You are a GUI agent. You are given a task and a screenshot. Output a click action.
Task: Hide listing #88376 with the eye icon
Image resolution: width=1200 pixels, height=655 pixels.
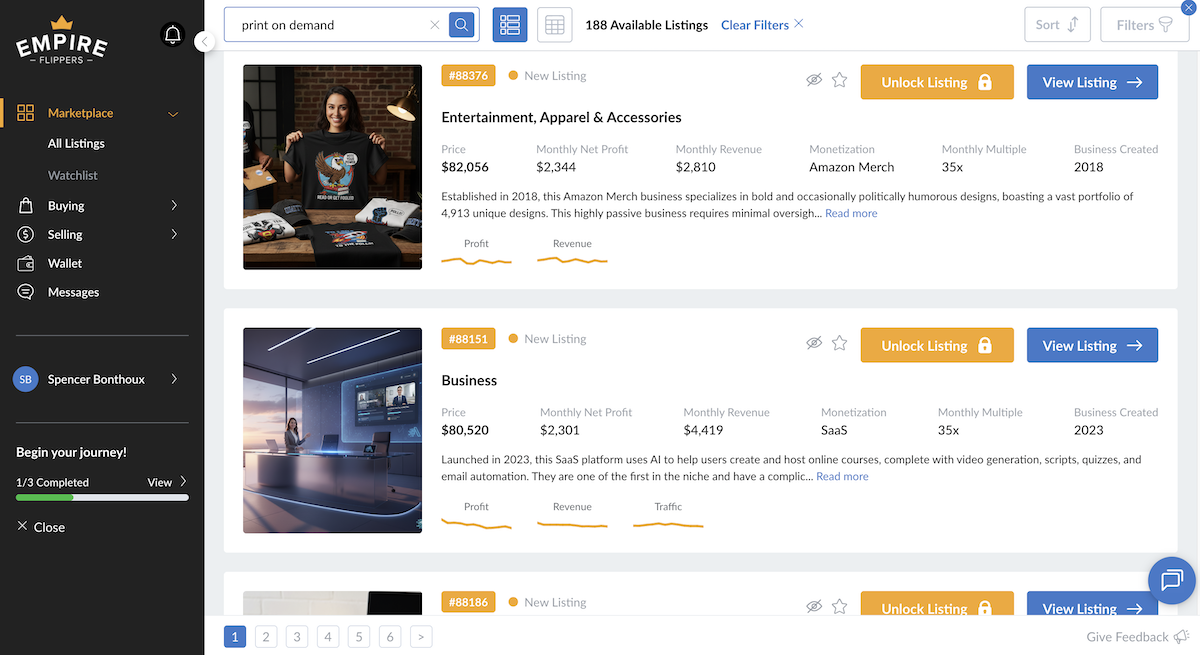(x=814, y=80)
